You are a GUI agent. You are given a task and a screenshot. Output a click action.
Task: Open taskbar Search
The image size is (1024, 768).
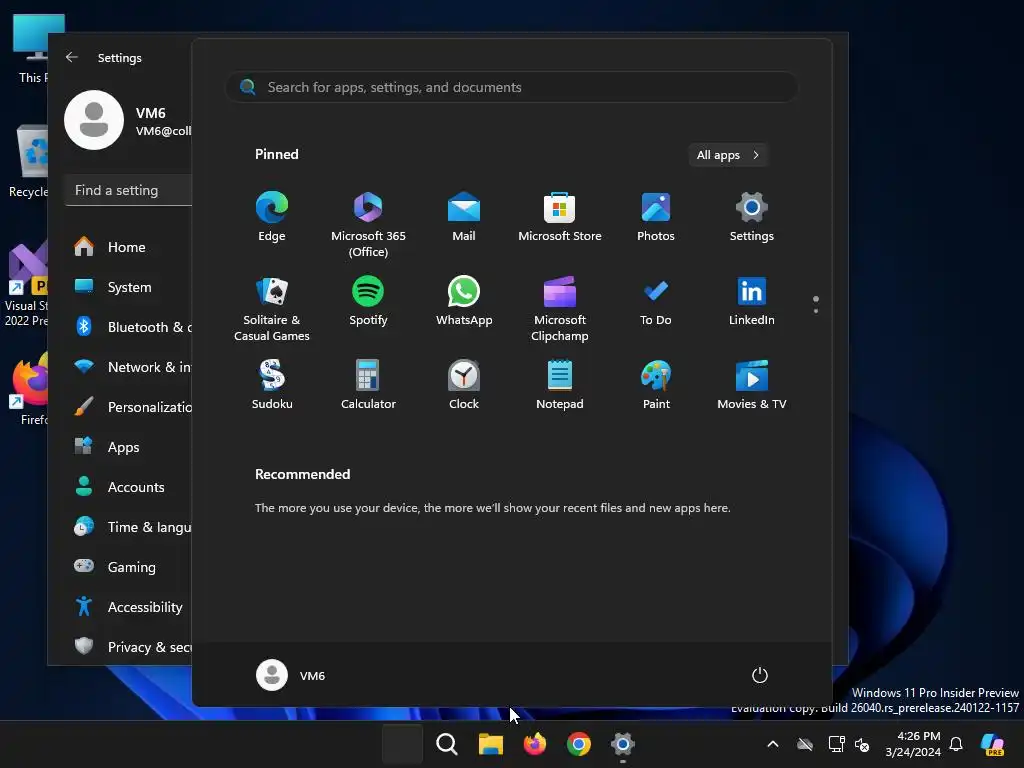coord(447,744)
